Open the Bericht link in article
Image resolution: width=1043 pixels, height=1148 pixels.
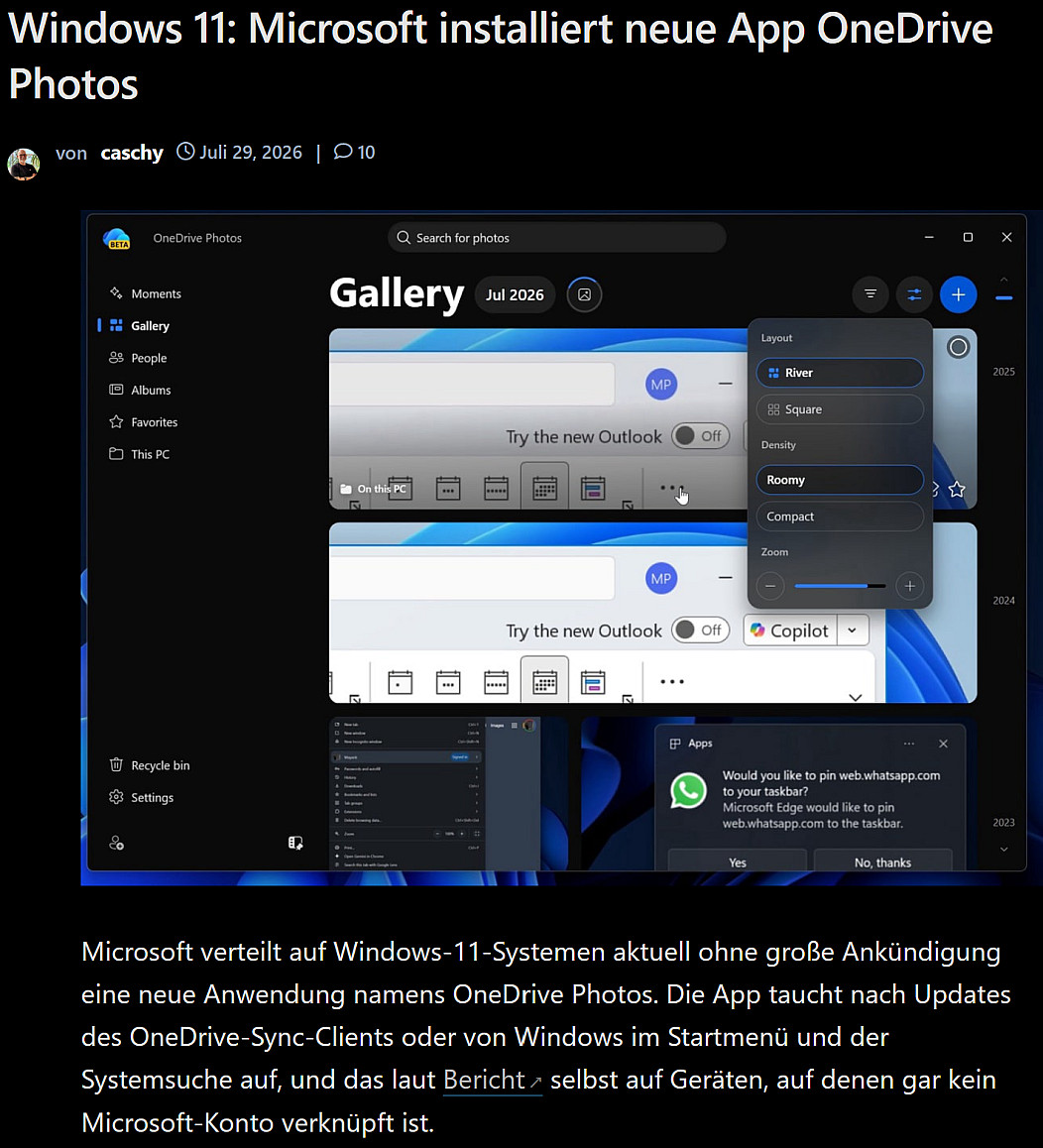pyautogui.click(x=492, y=1080)
